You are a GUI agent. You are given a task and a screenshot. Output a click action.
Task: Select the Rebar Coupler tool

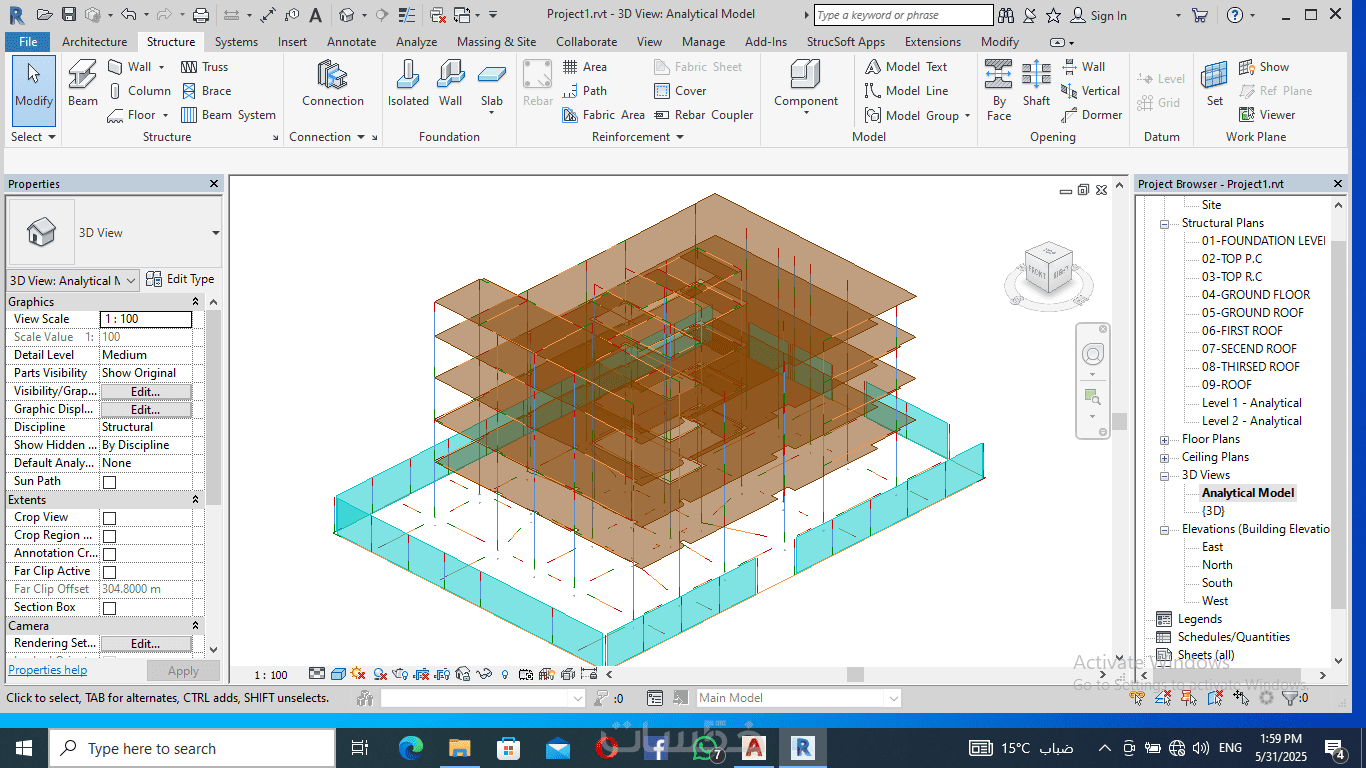[x=704, y=115]
